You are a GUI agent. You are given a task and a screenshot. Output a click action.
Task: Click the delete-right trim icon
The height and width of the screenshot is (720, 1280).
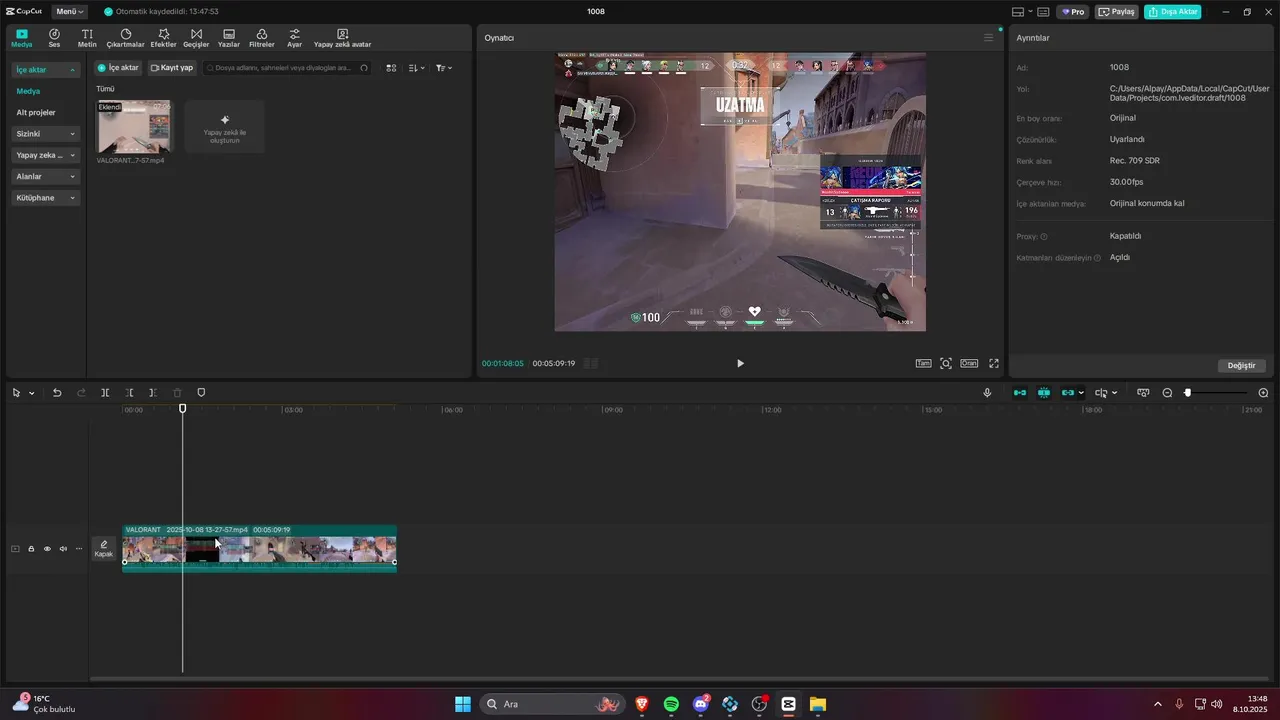click(x=152, y=393)
